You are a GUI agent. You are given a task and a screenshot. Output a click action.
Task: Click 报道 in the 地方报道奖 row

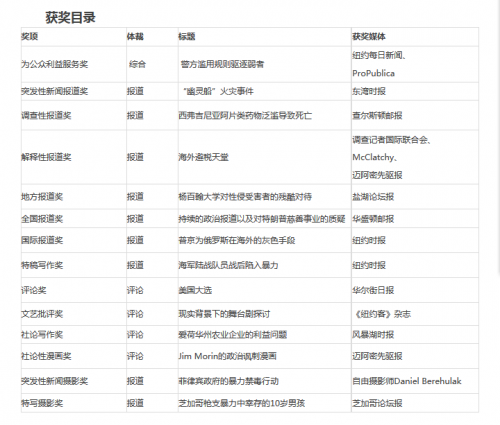[x=135, y=197]
